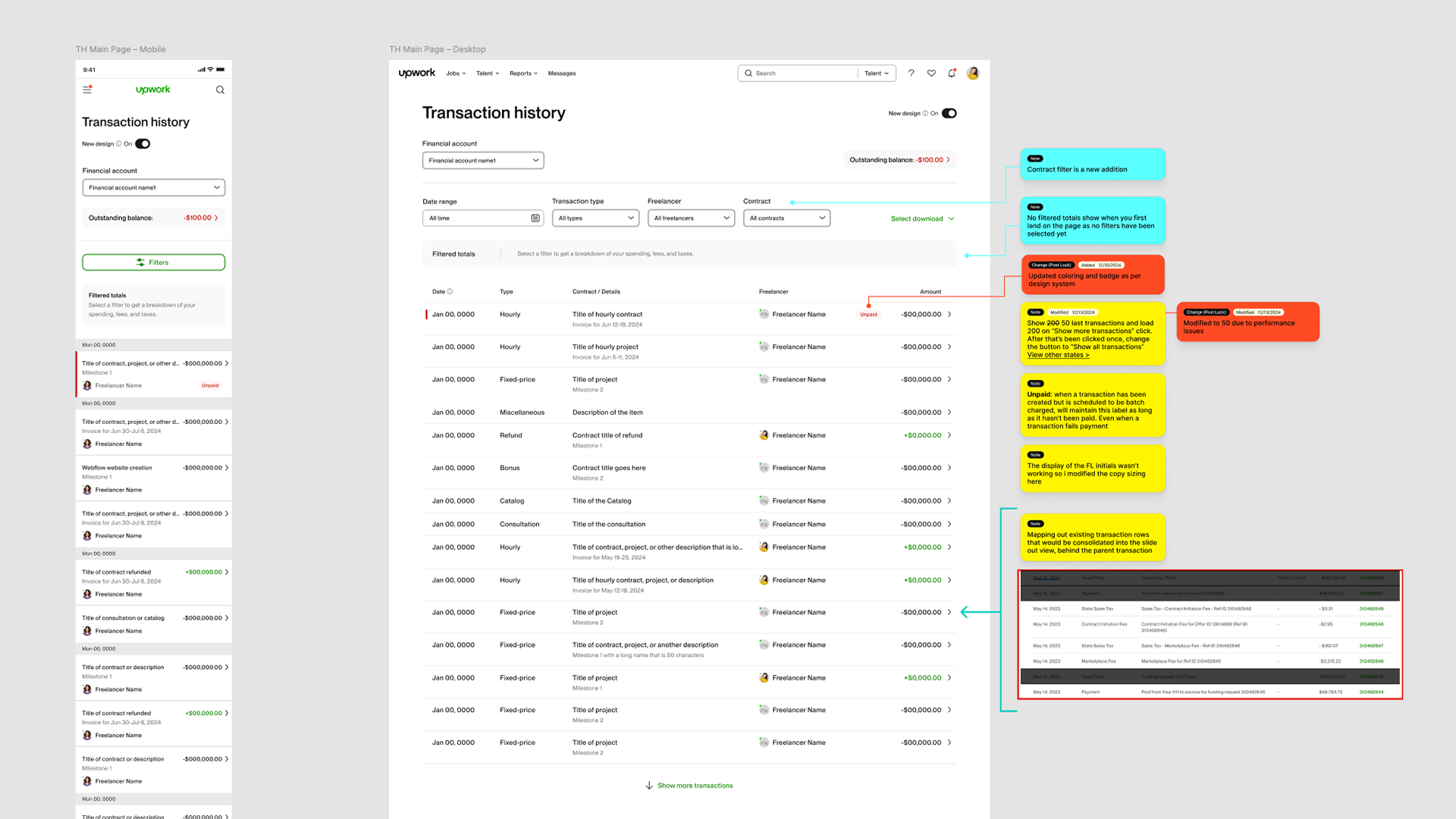The width and height of the screenshot is (1456, 819).
Task: Open the Transaction type dropdown
Action: pos(595,218)
